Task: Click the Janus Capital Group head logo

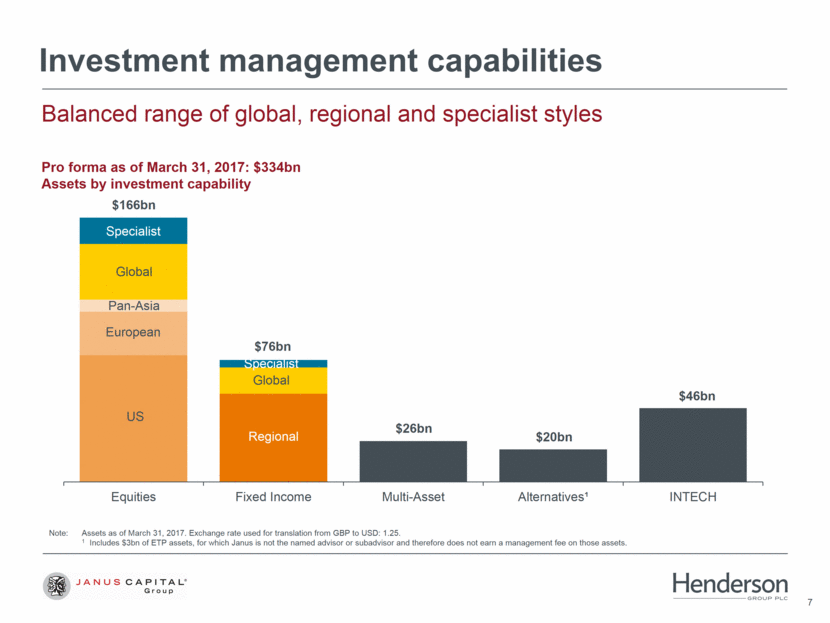Action: [x=56, y=585]
